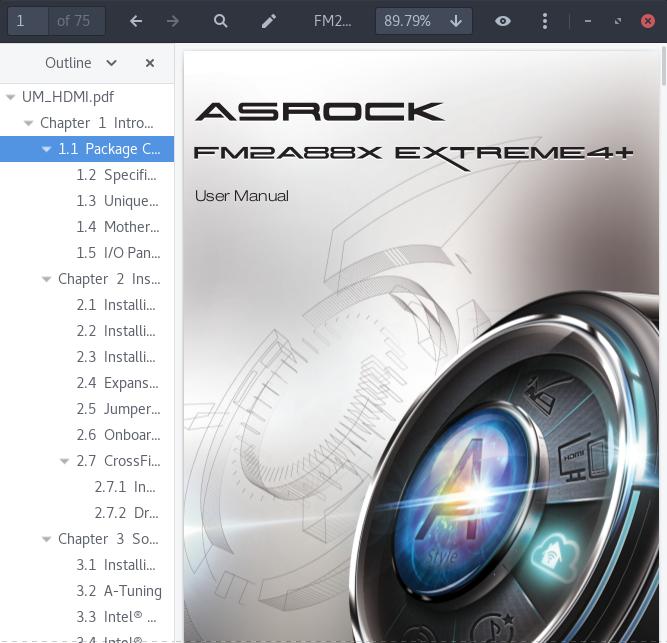
Task: Jump to 2.7 CrossFi... section
Action: pos(118,461)
